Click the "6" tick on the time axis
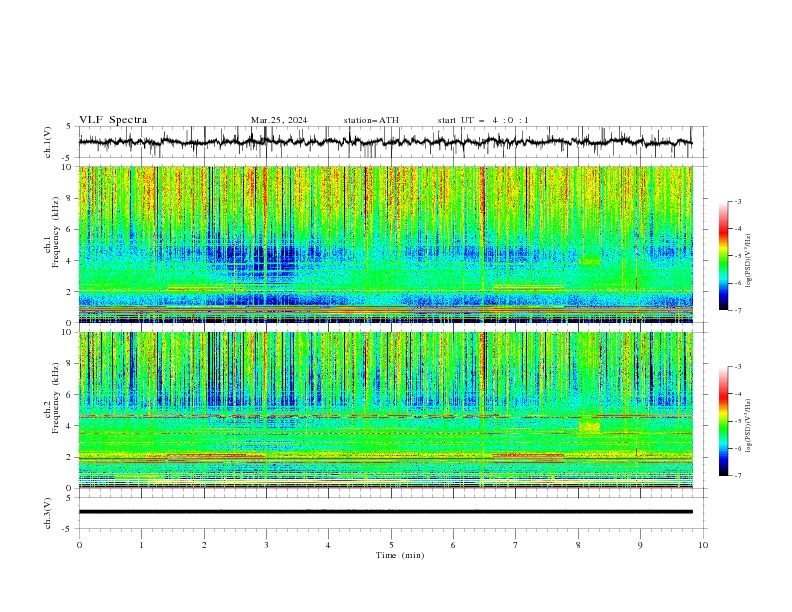 453,545
